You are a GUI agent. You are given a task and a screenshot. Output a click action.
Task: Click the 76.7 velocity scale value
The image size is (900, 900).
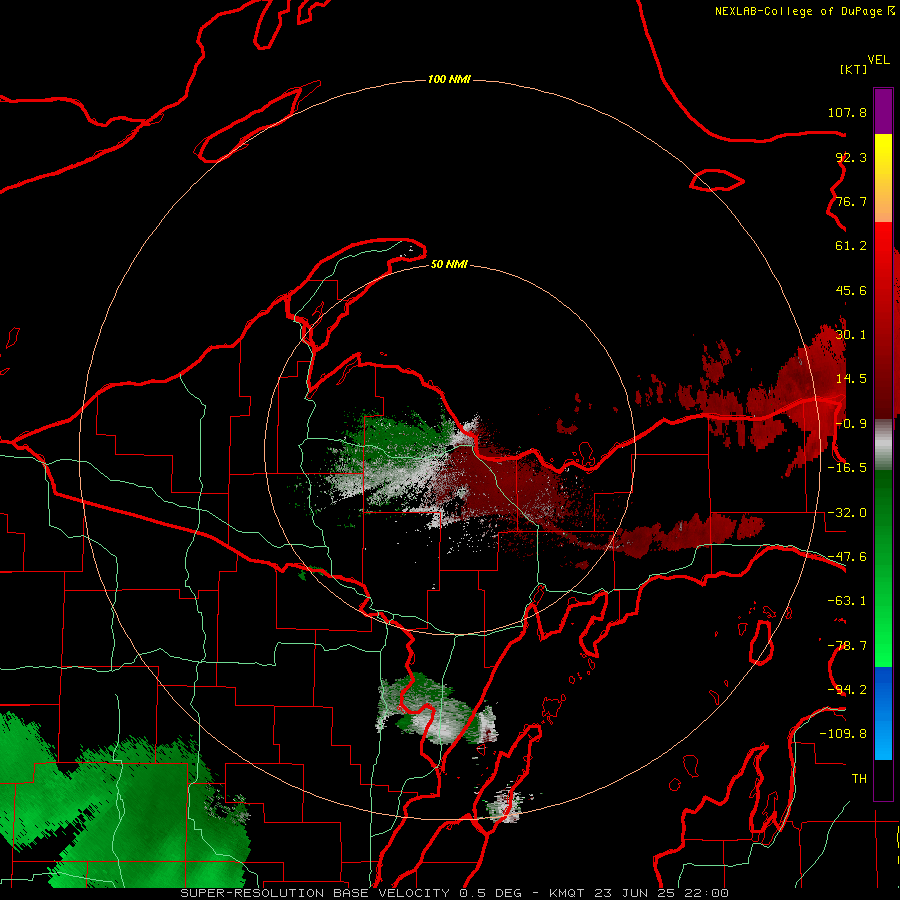pos(851,201)
